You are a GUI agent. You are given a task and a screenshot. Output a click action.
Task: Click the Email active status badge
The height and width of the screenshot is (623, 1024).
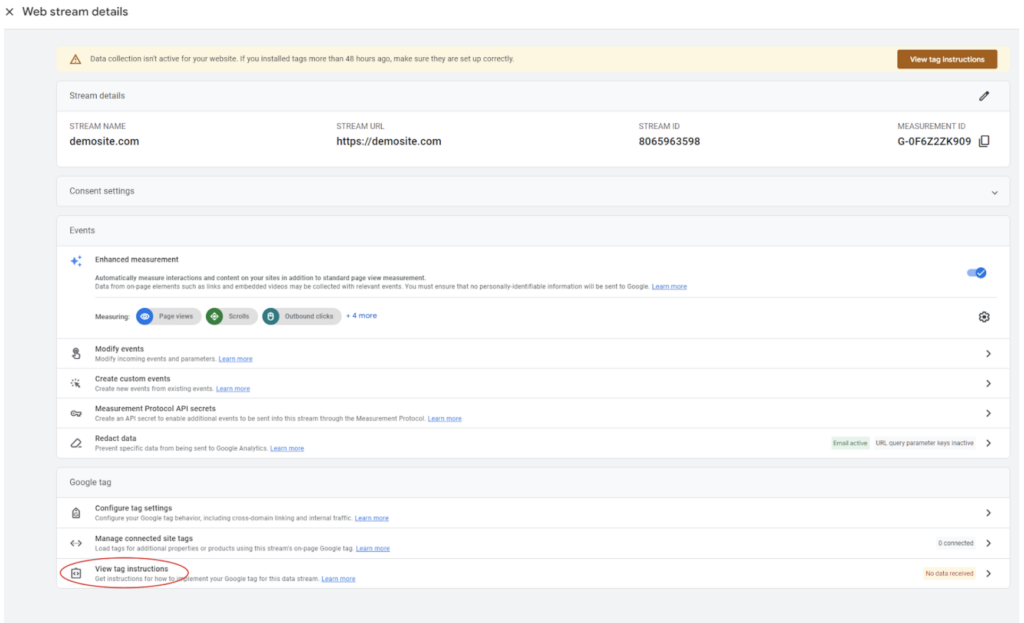pos(850,443)
